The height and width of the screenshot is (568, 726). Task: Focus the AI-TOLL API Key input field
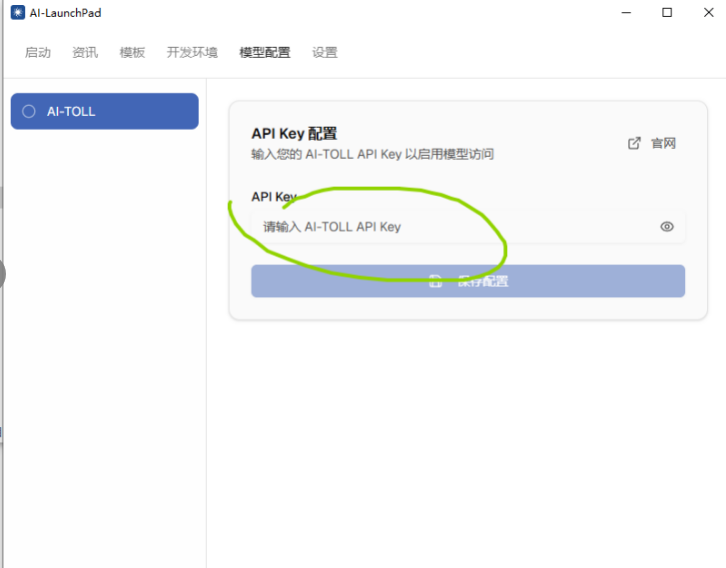click(468, 226)
